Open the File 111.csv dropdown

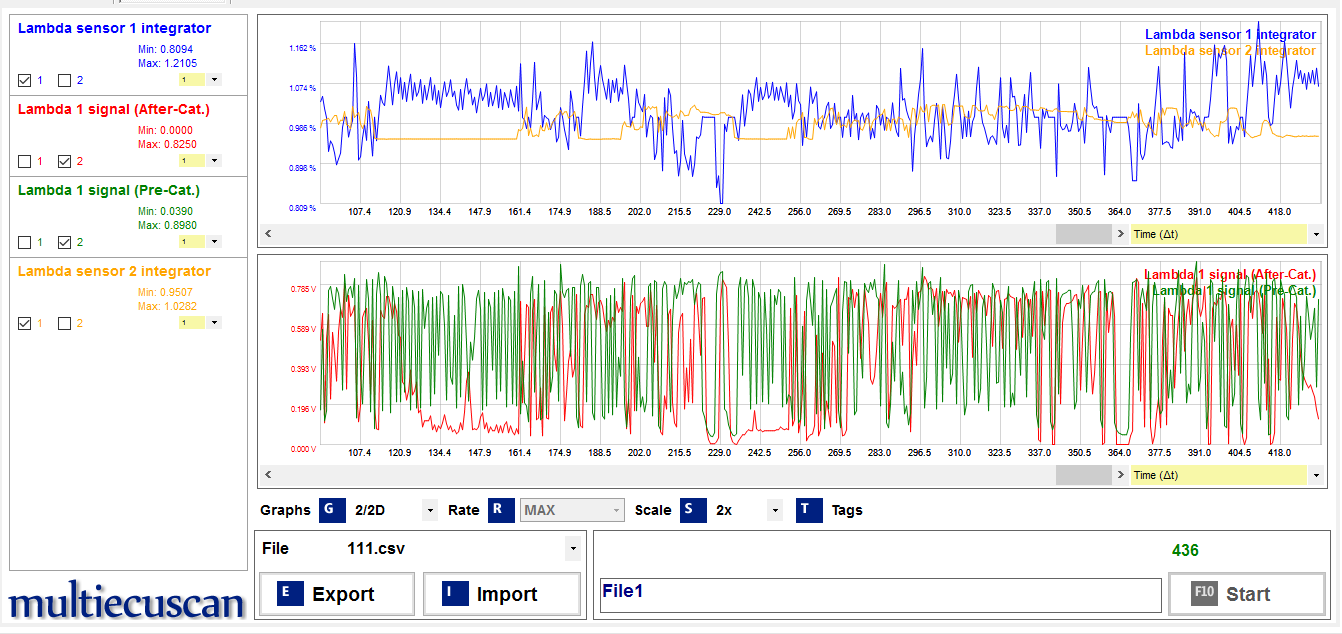click(x=572, y=548)
